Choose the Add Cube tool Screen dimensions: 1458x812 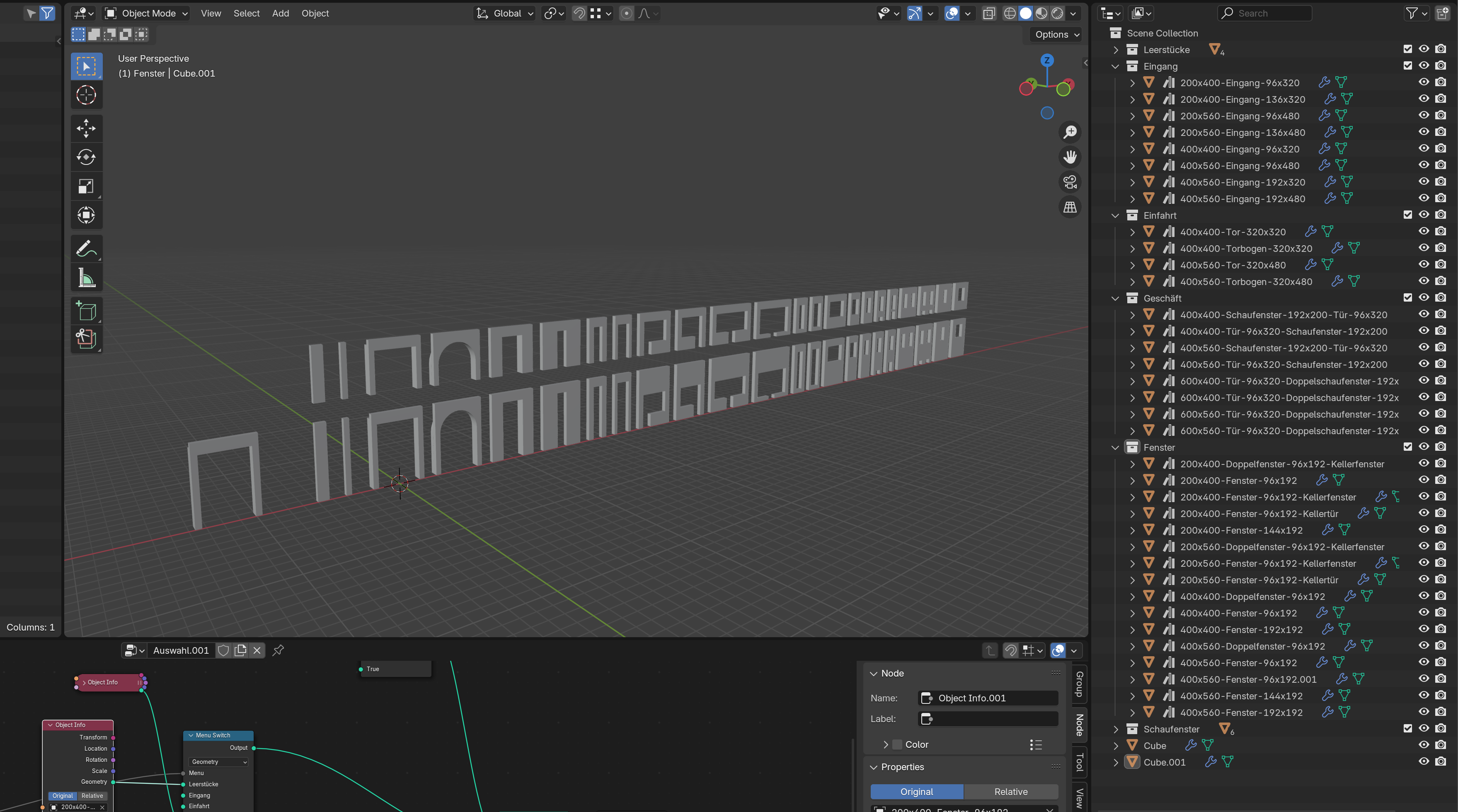coord(86,311)
